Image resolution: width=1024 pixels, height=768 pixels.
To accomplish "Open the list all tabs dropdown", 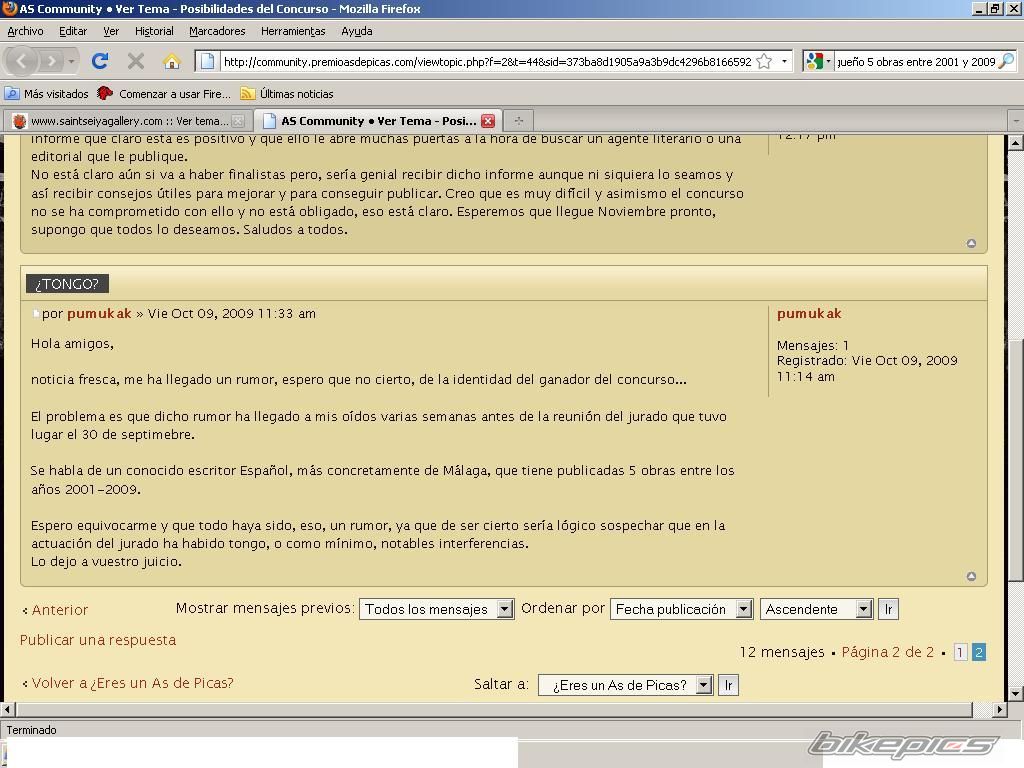I will point(1016,121).
